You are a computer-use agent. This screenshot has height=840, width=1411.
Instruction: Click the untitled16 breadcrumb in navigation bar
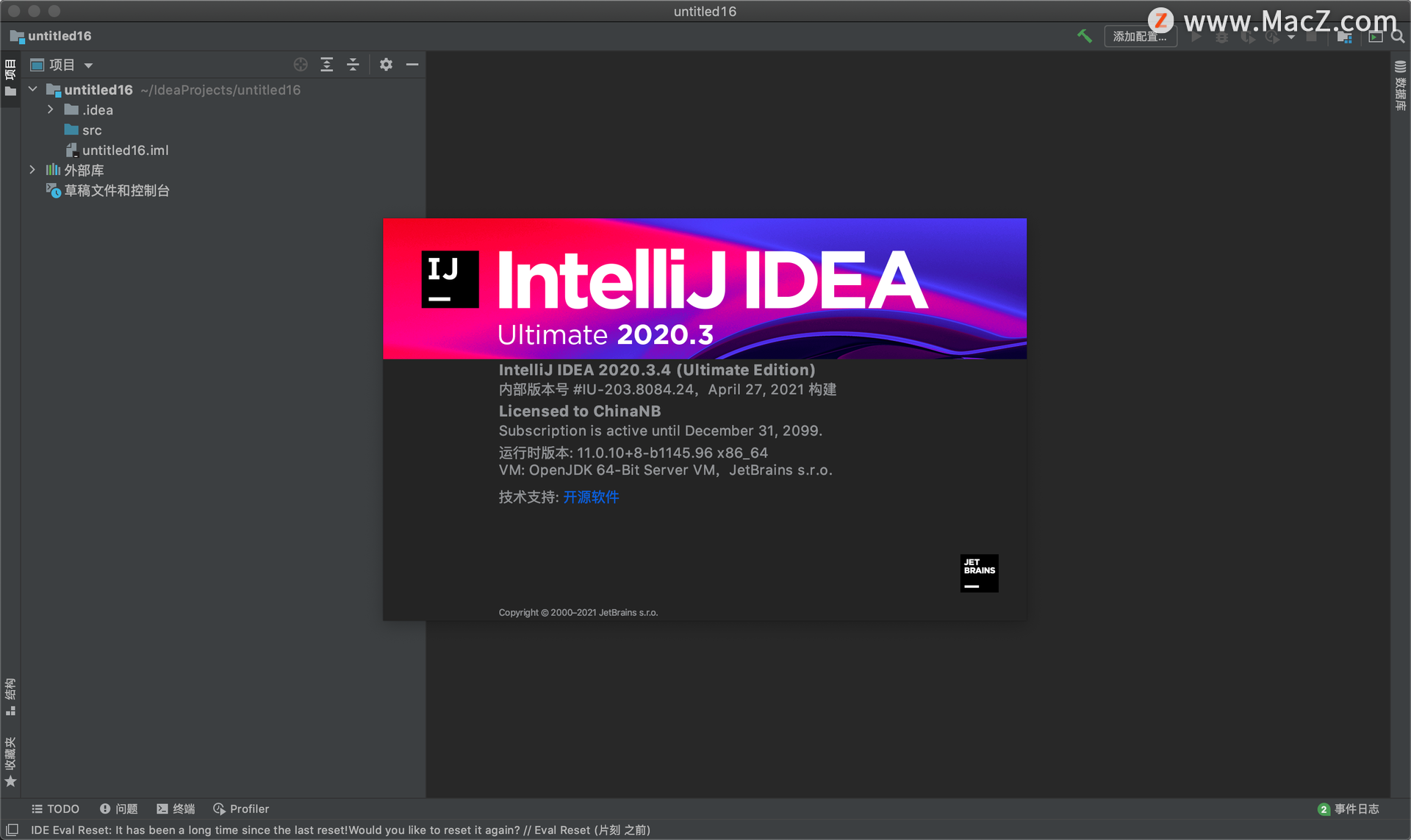51,36
